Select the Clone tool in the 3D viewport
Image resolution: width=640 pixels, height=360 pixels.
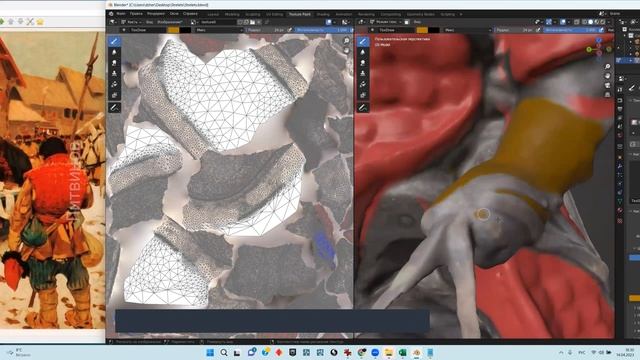point(362,73)
